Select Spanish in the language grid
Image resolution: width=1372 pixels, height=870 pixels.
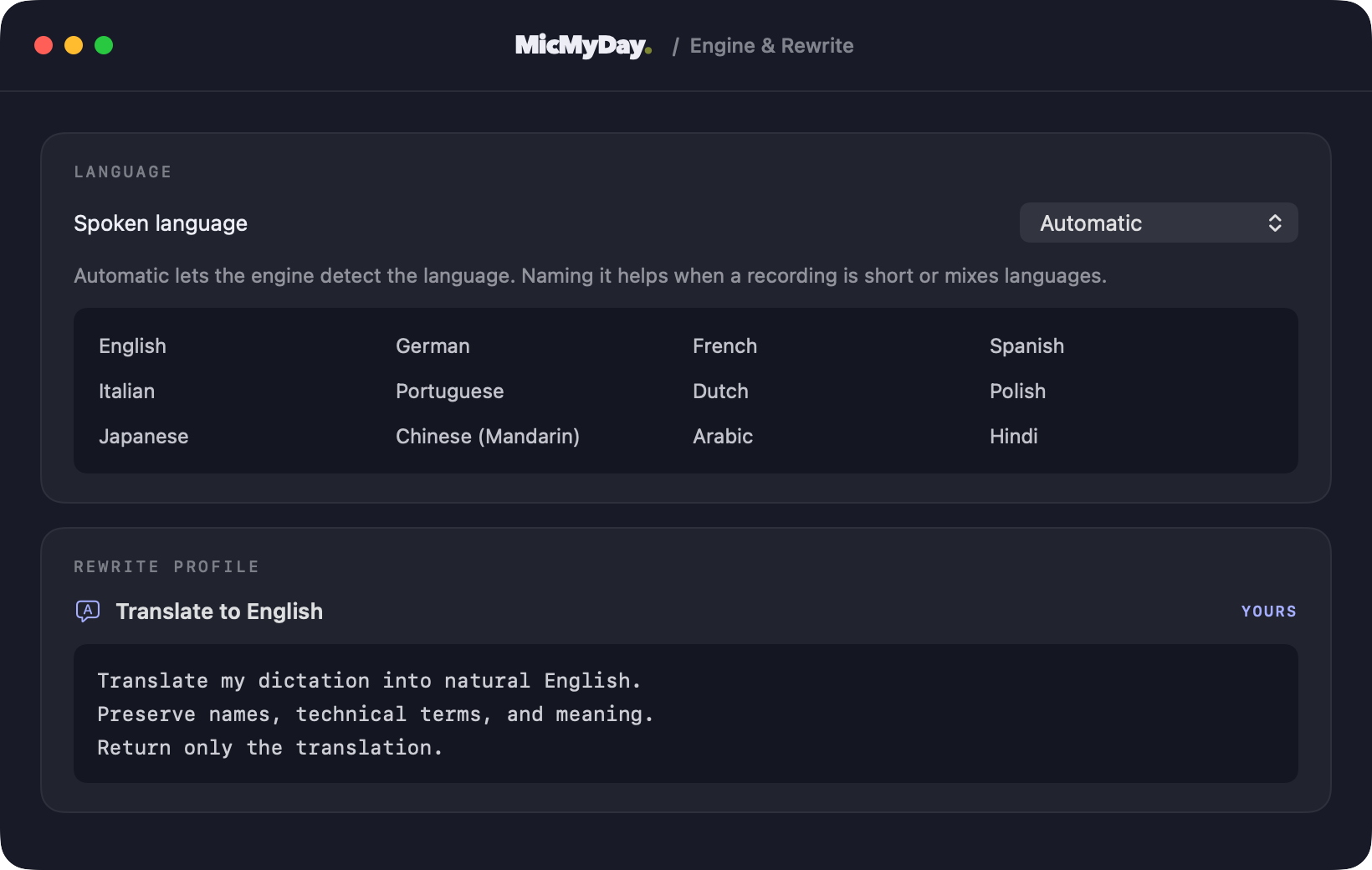coord(1026,346)
